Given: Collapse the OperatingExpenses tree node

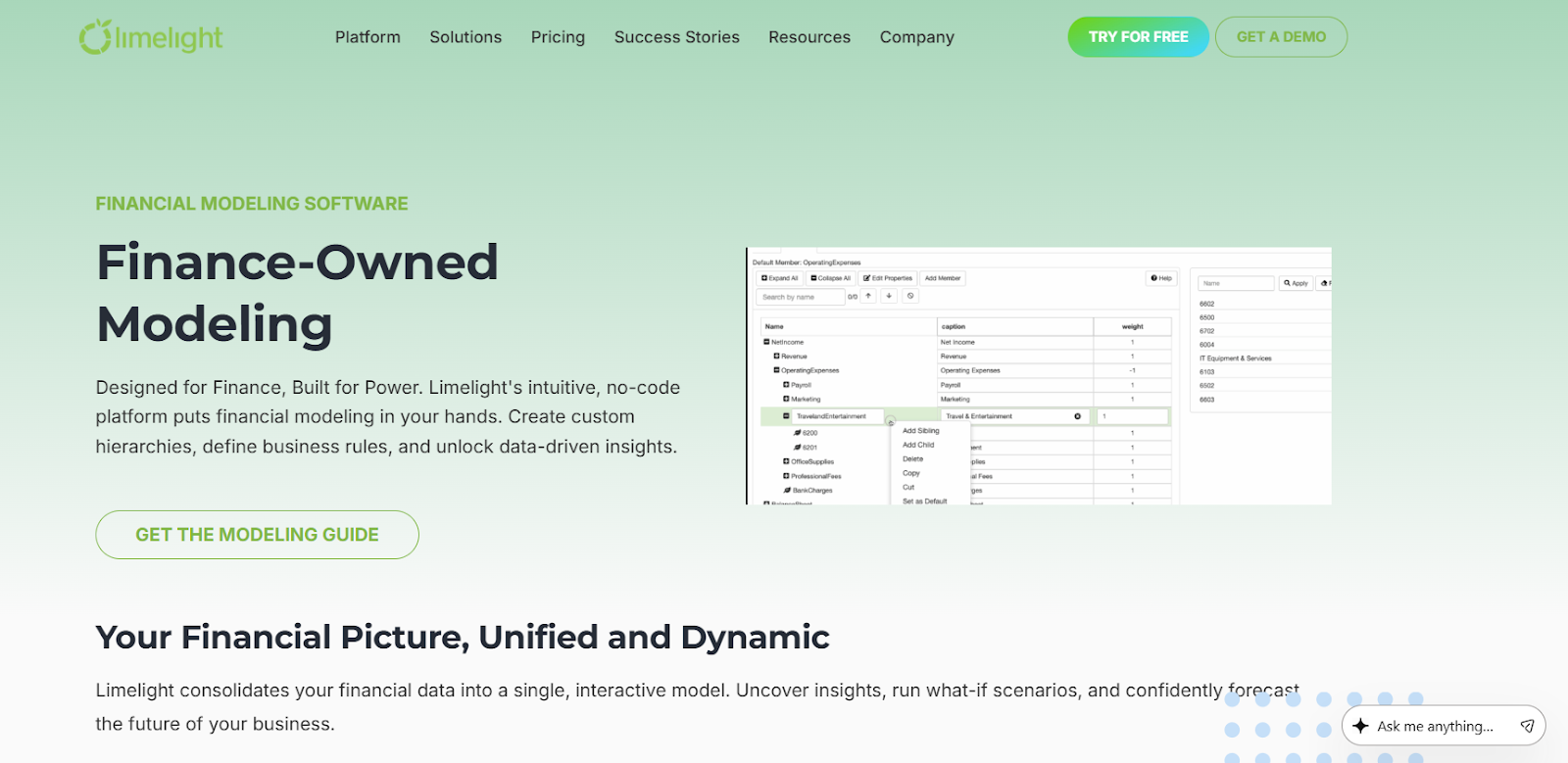Looking at the screenshot, I should point(777,370).
